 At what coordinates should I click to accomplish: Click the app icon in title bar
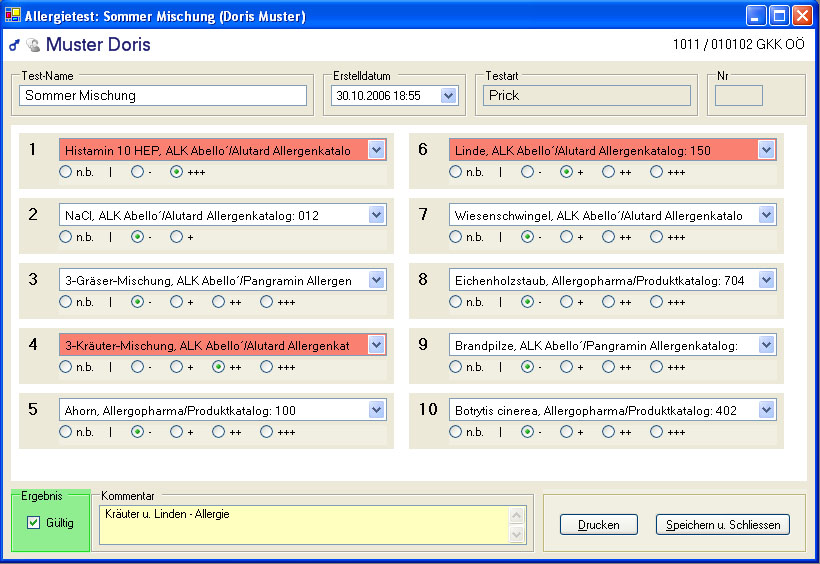[13, 15]
